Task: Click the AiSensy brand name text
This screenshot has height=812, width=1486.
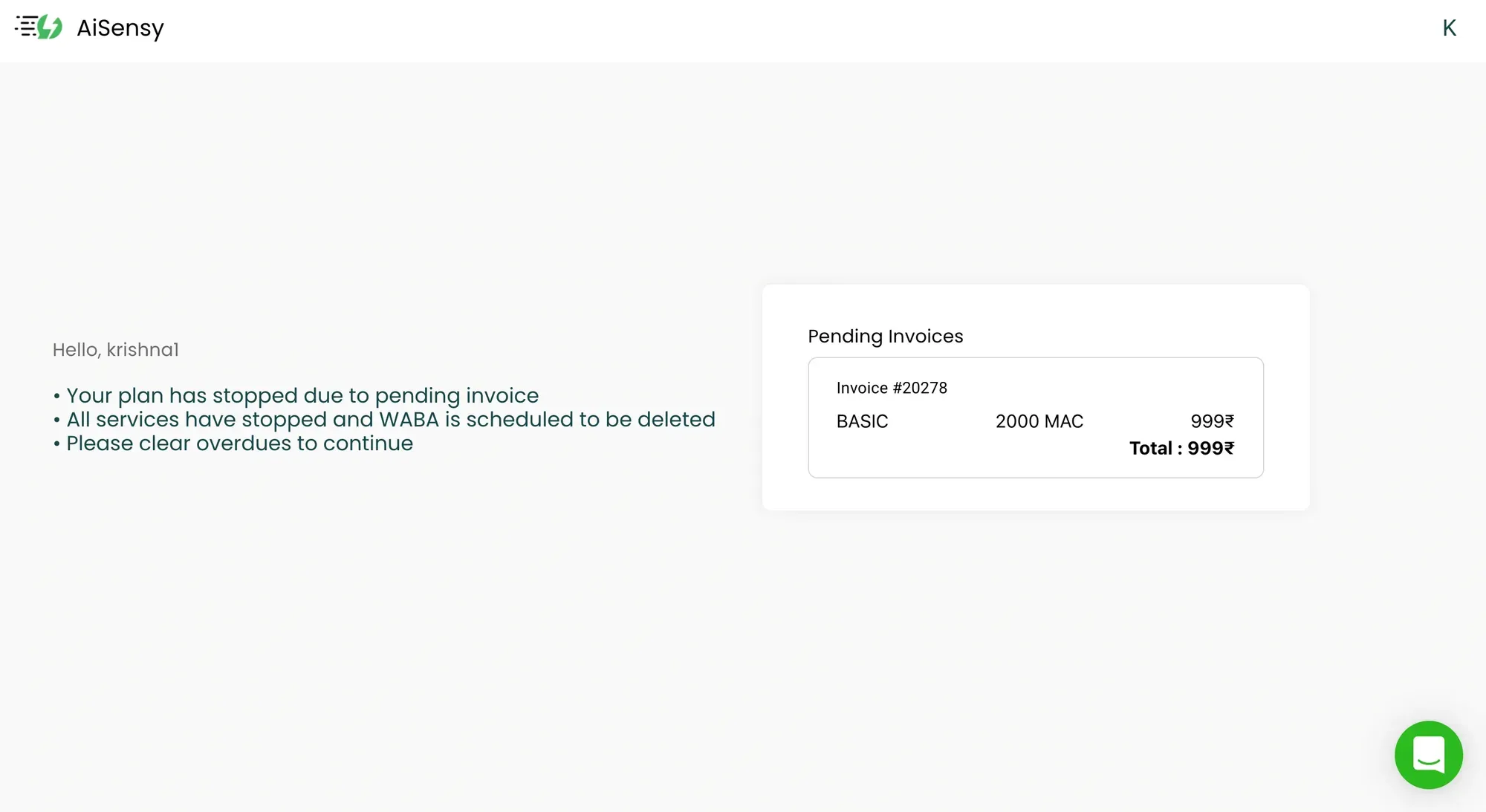Action: point(120,28)
